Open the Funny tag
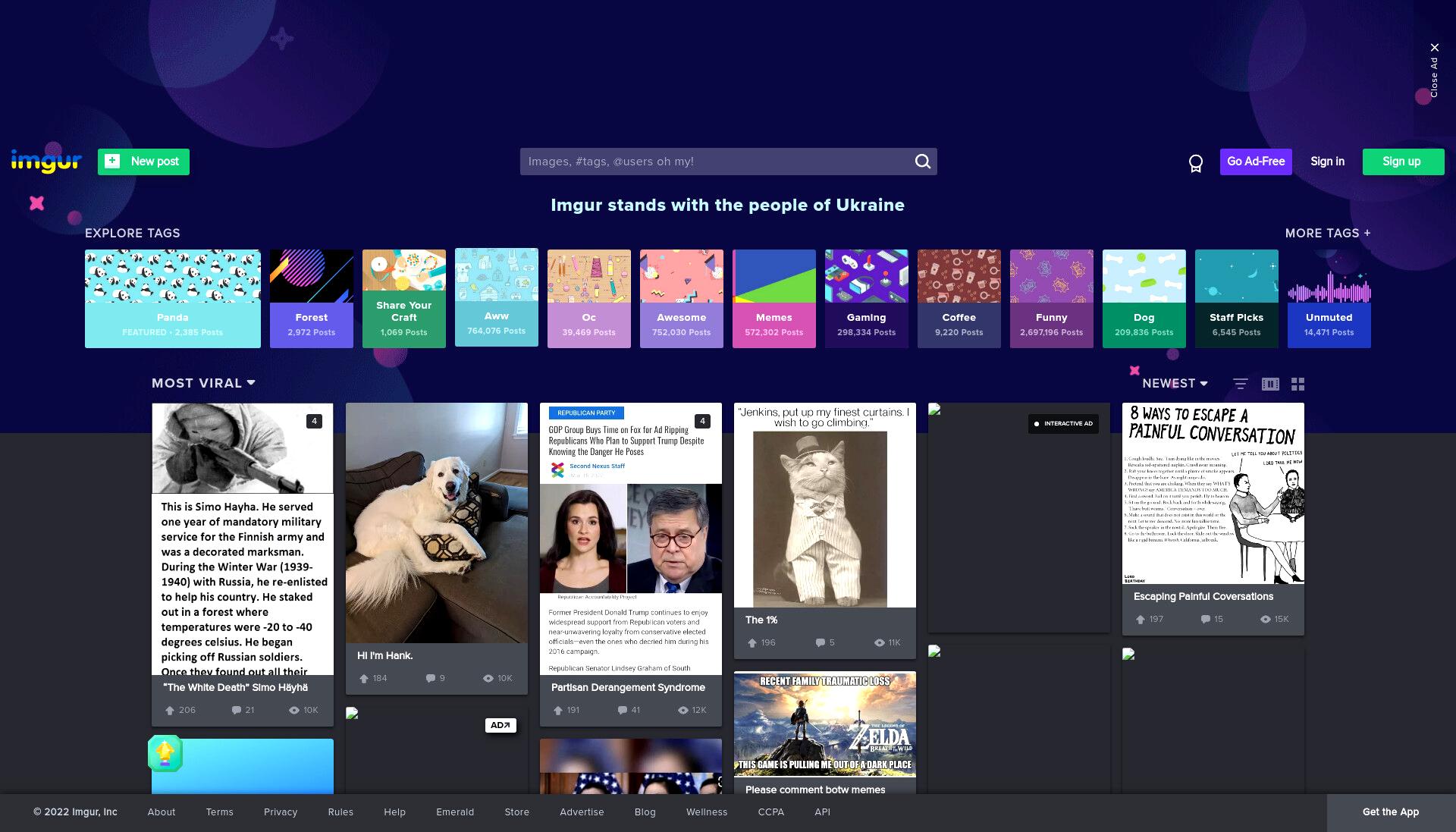This screenshot has width=1456, height=832. click(1052, 299)
